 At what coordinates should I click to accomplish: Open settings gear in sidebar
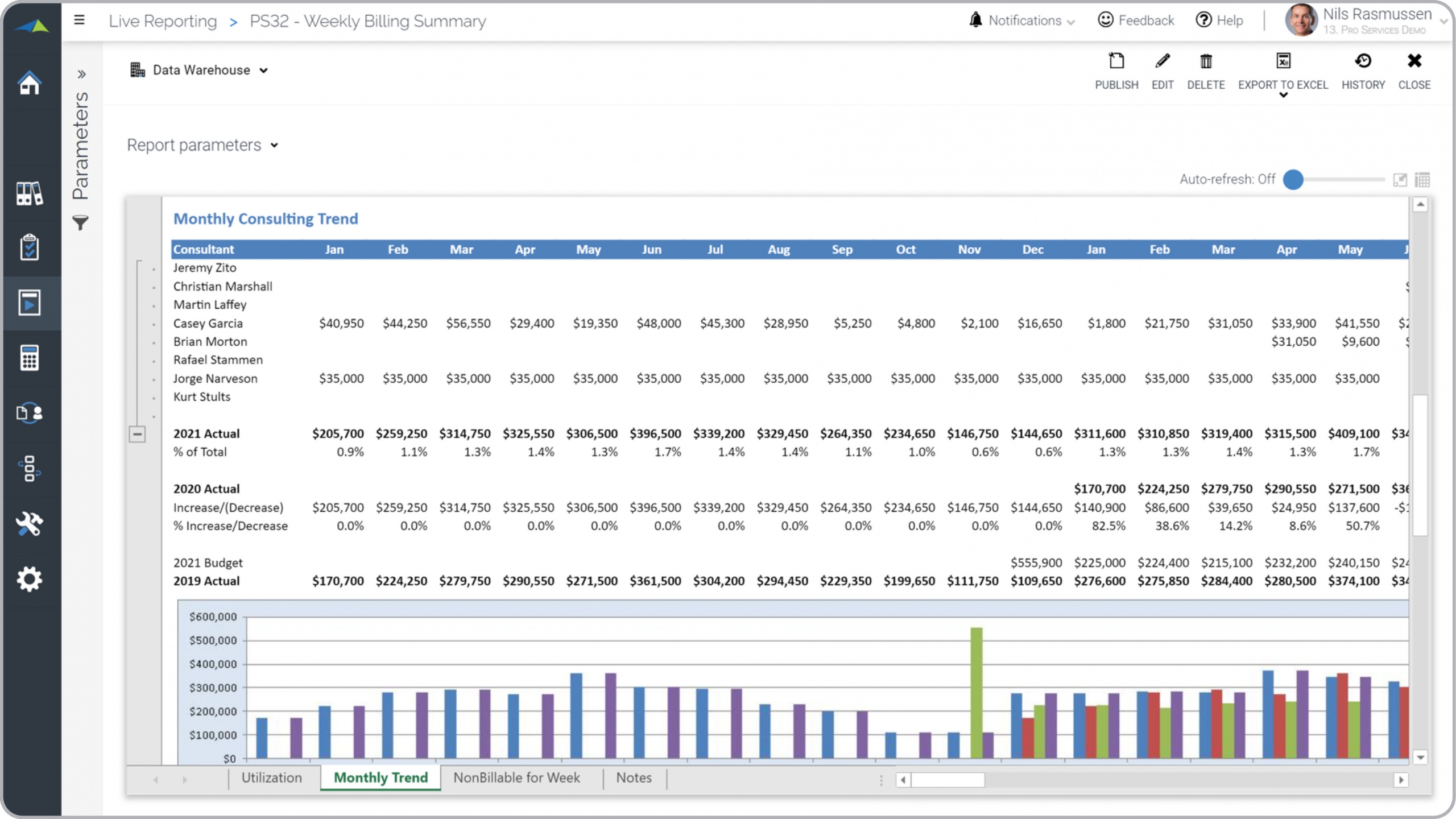pos(30,579)
